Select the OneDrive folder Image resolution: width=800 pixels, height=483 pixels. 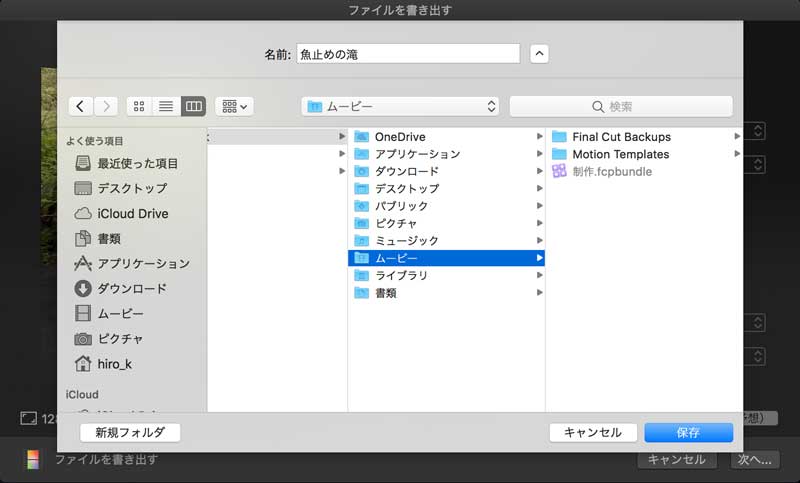tap(399, 137)
